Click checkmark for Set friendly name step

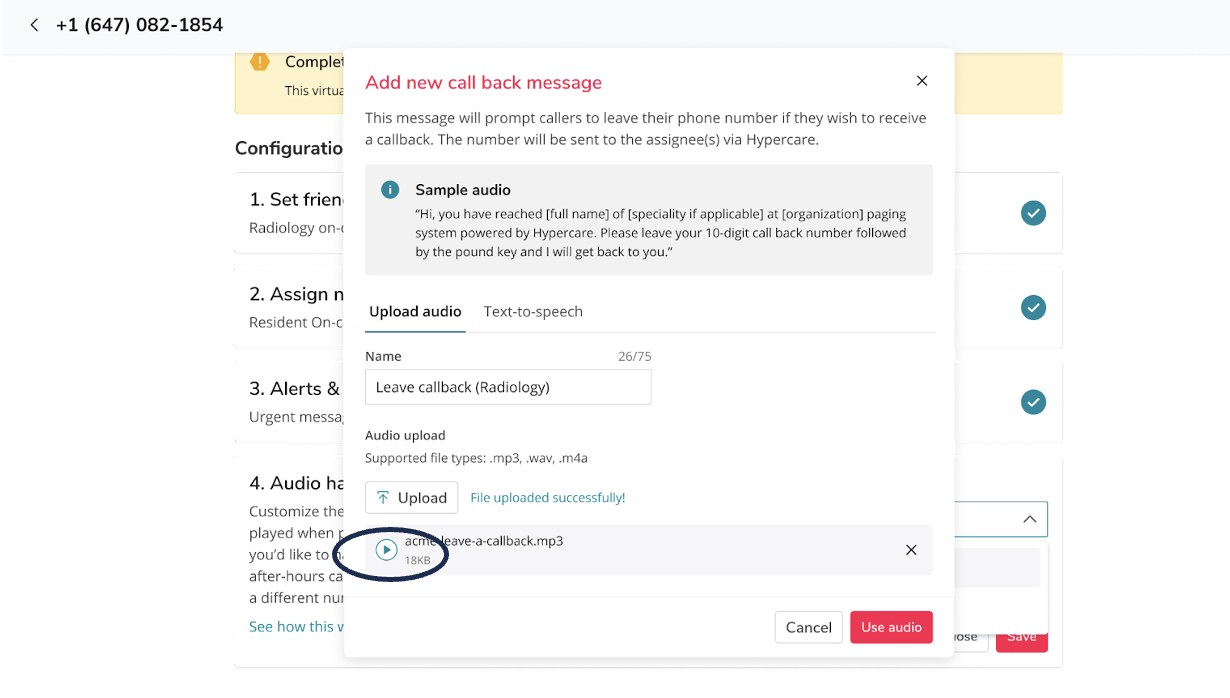point(1033,213)
